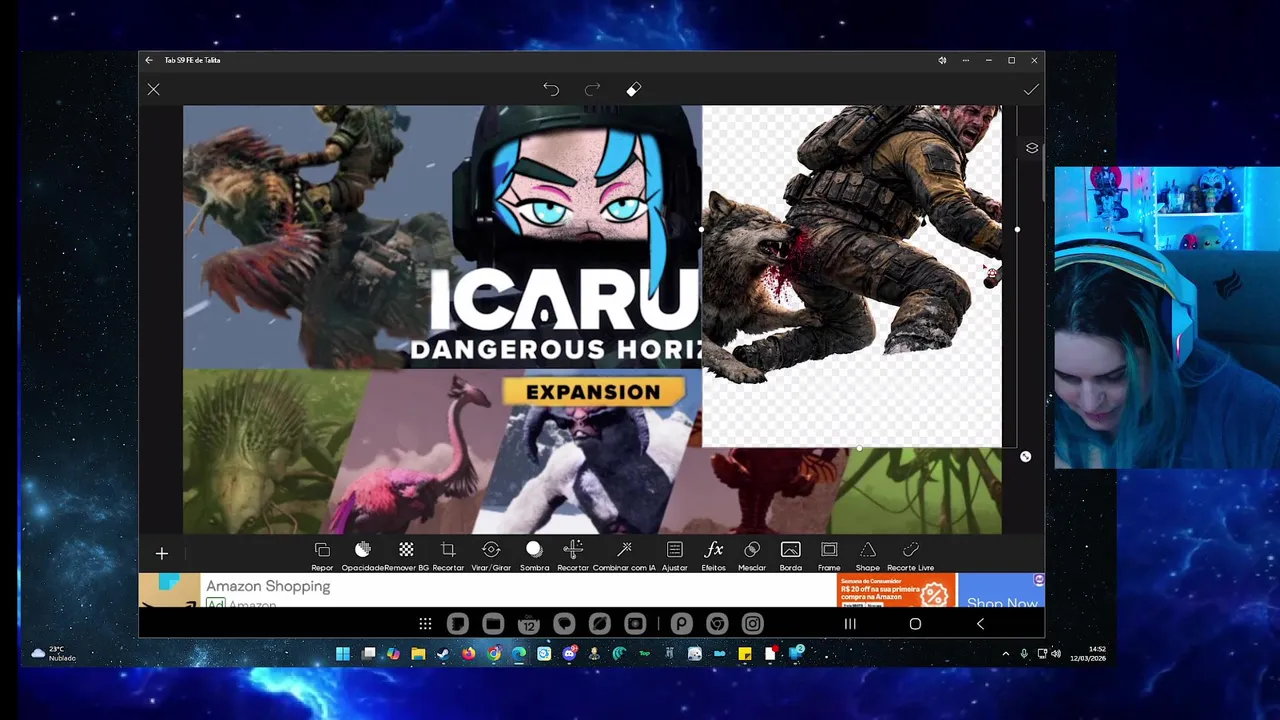This screenshot has height=720, width=1280.
Task: Open the volume control in system tray
Action: [1056, 654]
